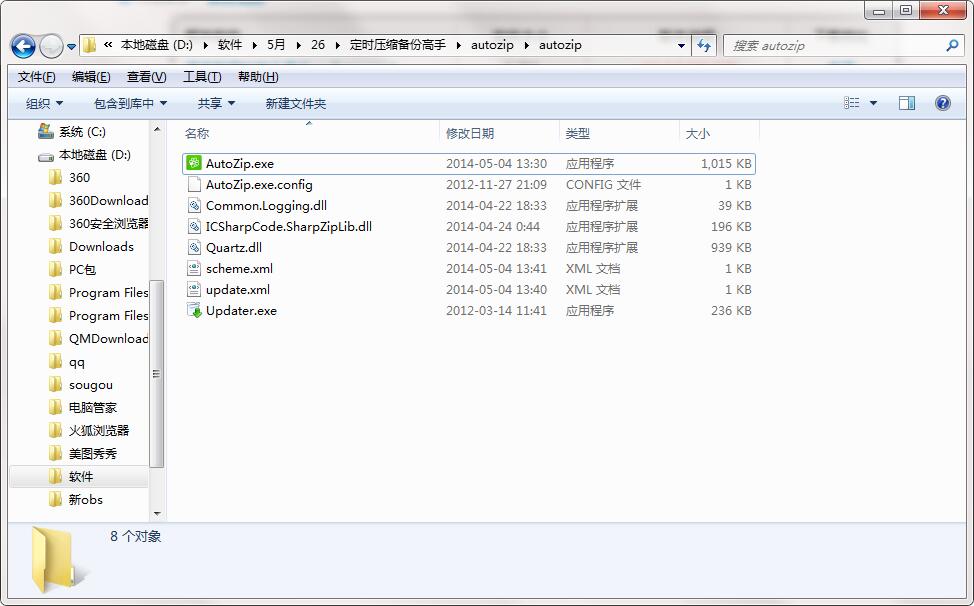Screen dimensions: 974x606
Task: Select the highlighted 软件 folder in tree
Action: click(x=79, y=476)
